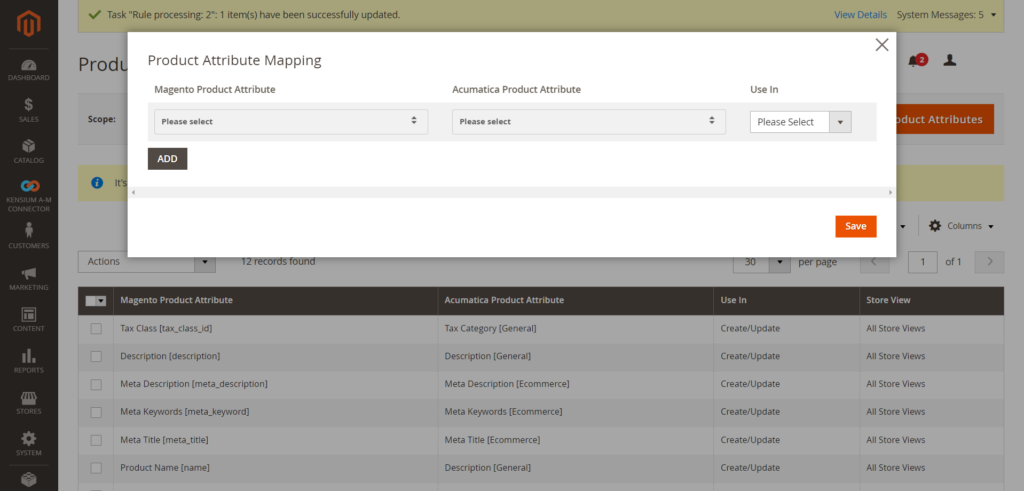Click the dialog horizontal scrollbar track

pos(511,193)
